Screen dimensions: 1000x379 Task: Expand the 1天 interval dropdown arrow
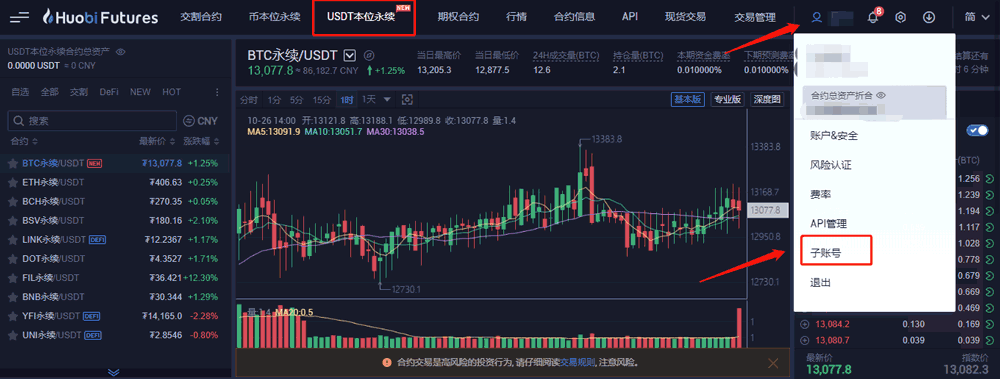[386, 100]
